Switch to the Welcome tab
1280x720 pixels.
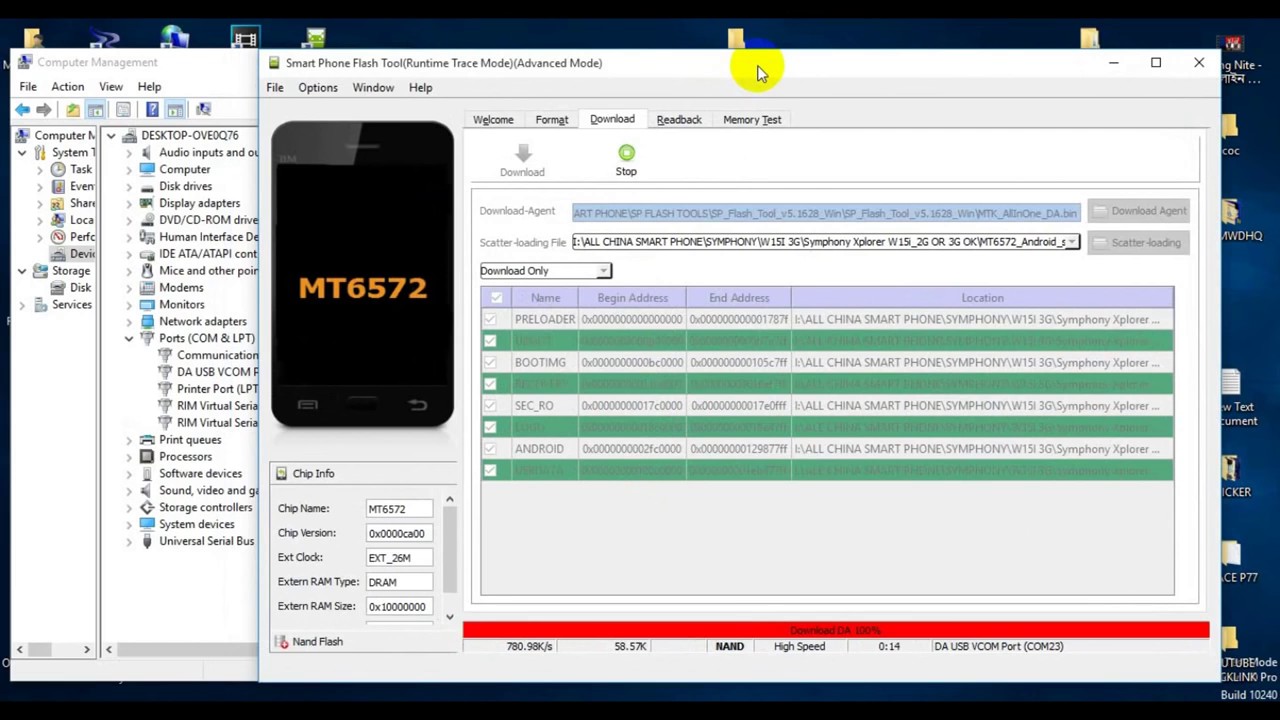pos(493,119)
